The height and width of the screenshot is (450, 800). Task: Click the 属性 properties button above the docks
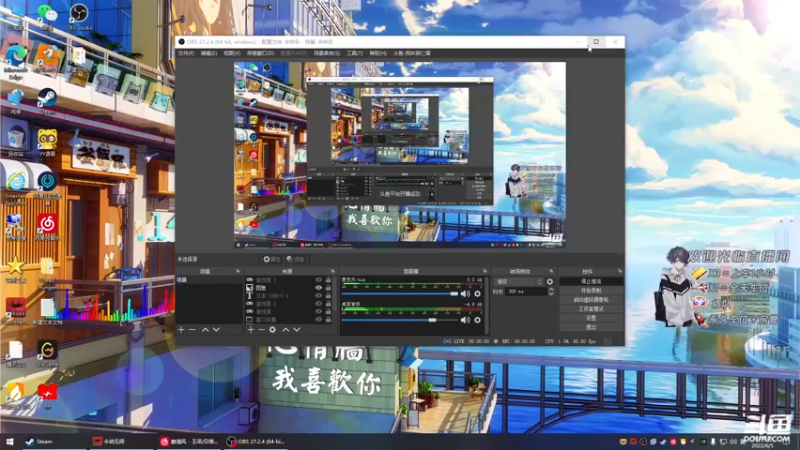point(271,259)
